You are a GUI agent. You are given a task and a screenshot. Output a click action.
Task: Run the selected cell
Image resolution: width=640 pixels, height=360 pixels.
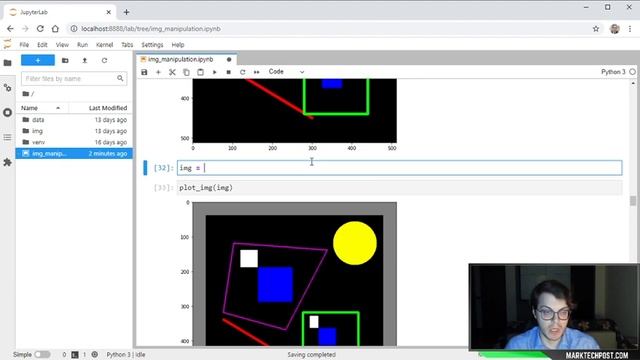215,72
